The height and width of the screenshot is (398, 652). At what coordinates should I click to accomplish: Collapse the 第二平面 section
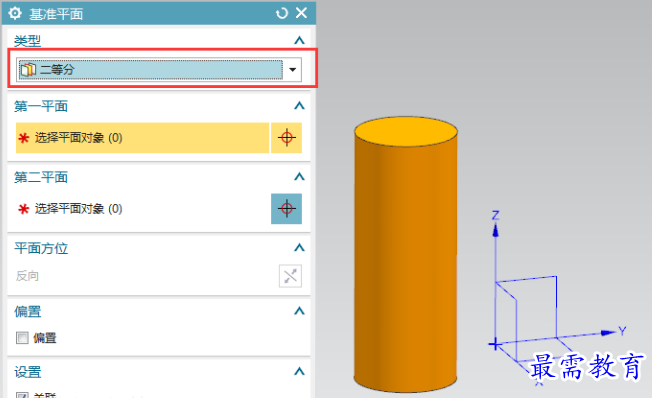coord(299,177)
